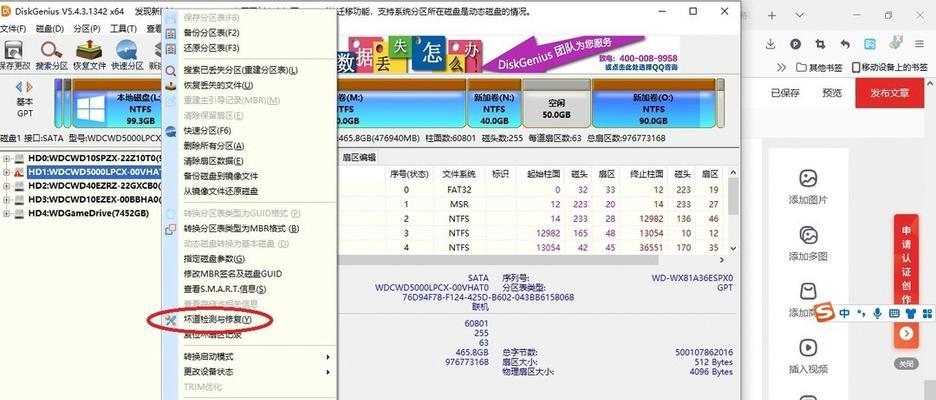Open the Sogou toolbox grid icon
936x400 pixels.
pyautogui.click(x=927, y=312)
